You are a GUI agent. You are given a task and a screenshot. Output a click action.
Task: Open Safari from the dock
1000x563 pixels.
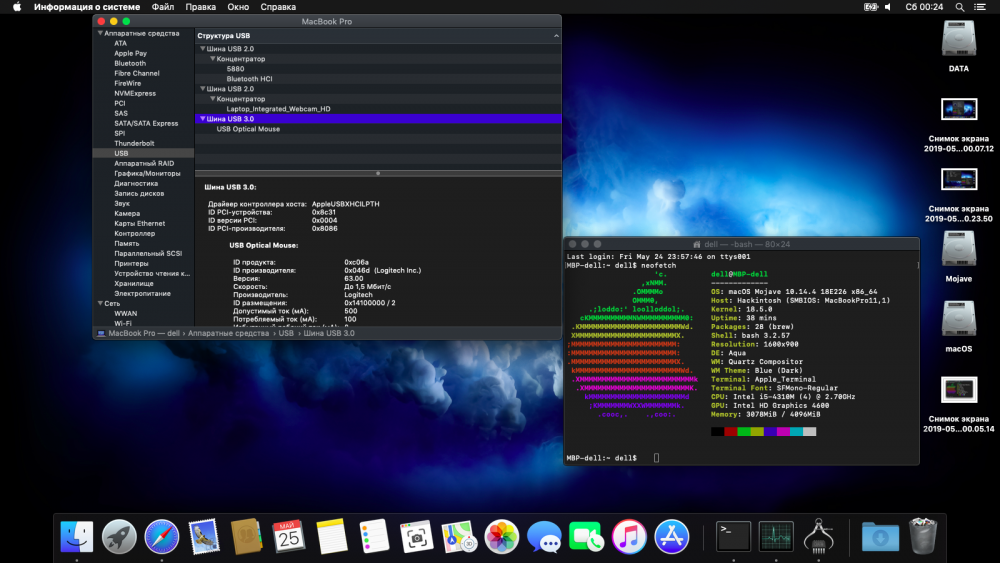162,537
